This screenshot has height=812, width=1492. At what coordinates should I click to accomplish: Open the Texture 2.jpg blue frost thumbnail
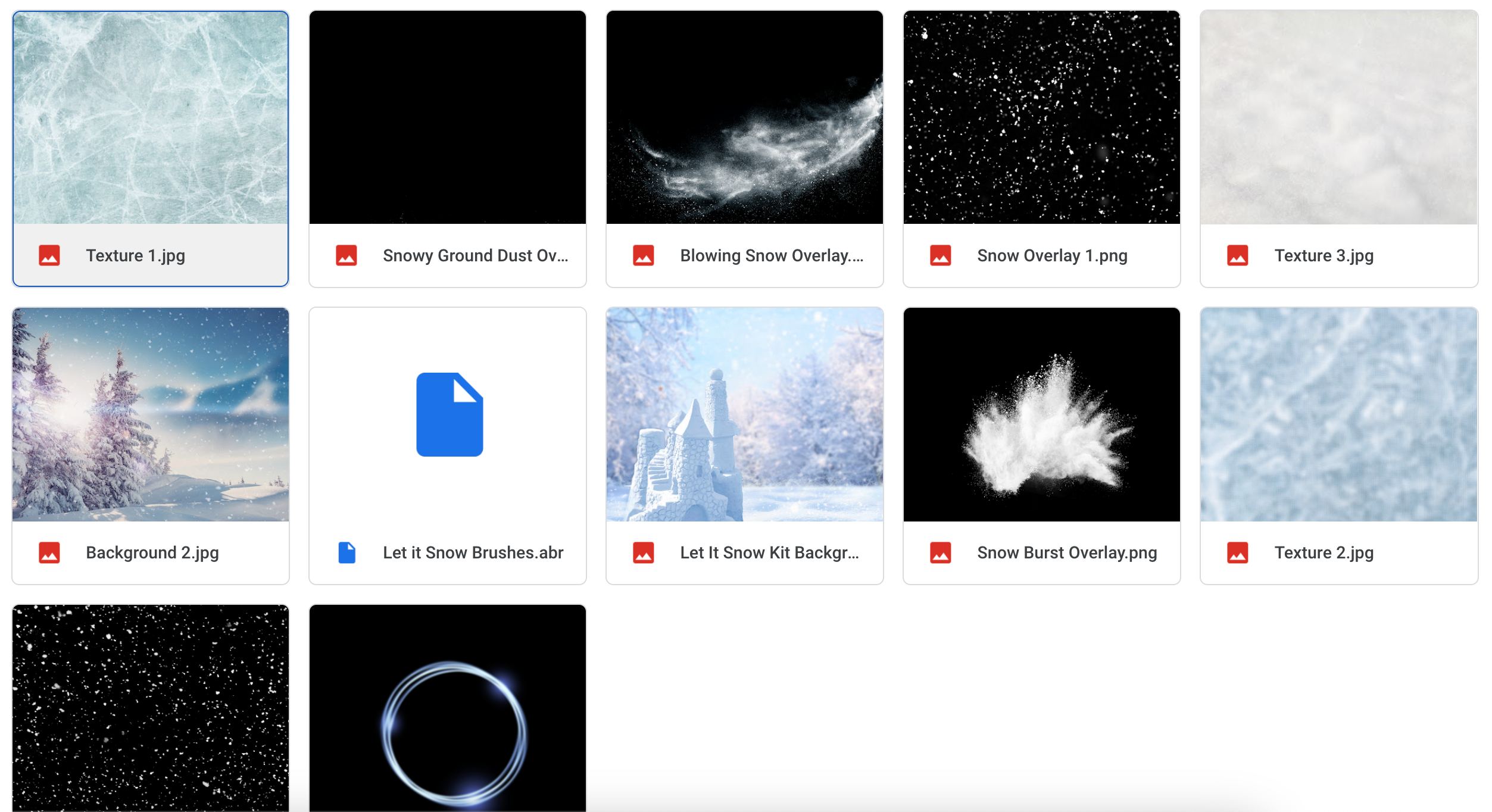click(x=1339, y=414)
